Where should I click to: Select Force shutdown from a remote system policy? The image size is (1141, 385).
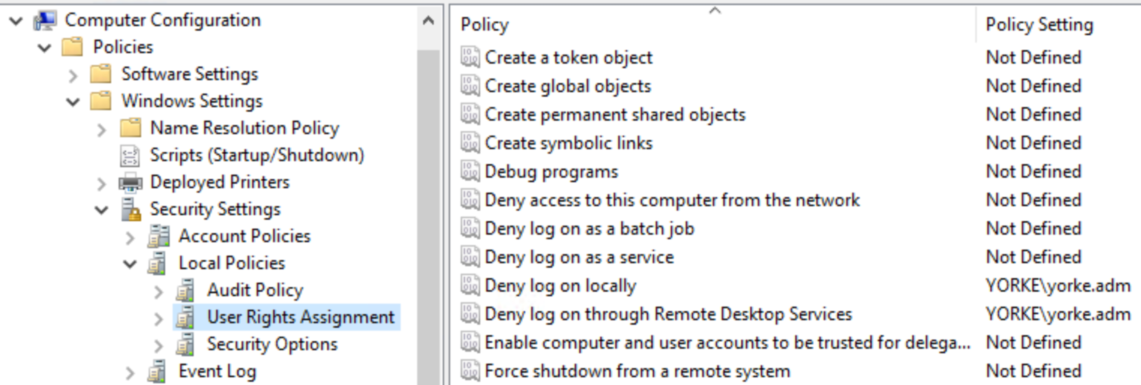(637, 371)
